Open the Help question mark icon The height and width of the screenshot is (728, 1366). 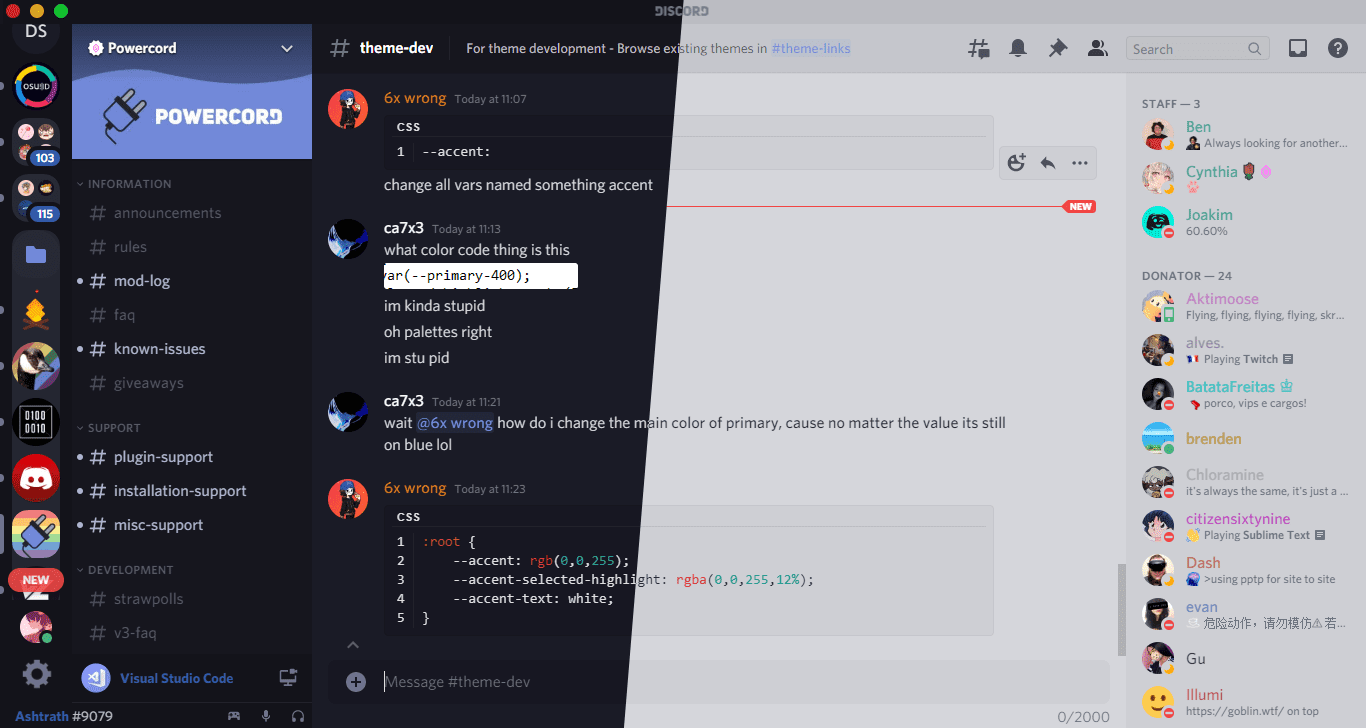(1338, 48)
